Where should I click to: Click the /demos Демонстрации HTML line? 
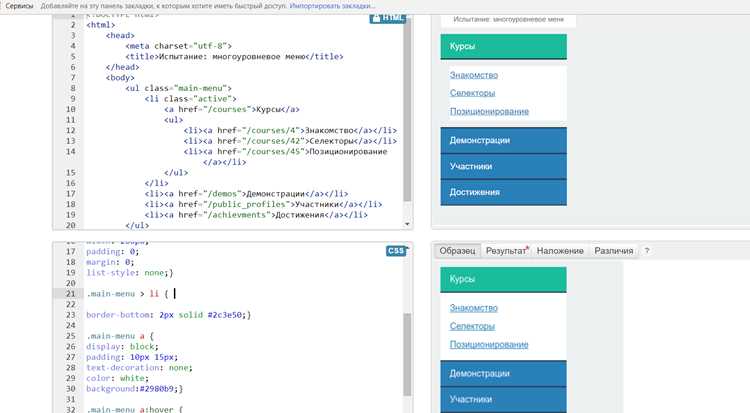pos(246,194)
